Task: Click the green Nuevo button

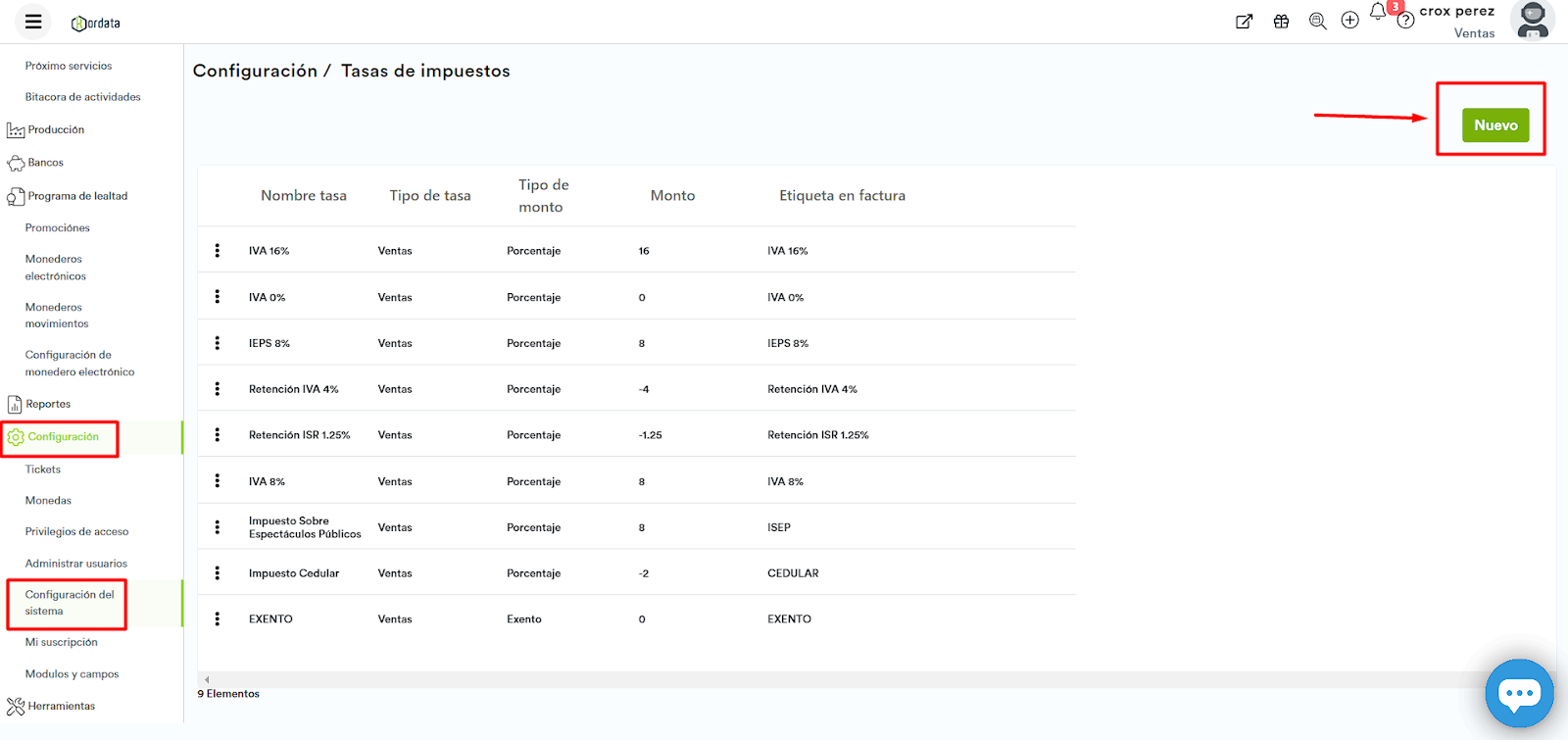Action: (x=1494, y=125)
